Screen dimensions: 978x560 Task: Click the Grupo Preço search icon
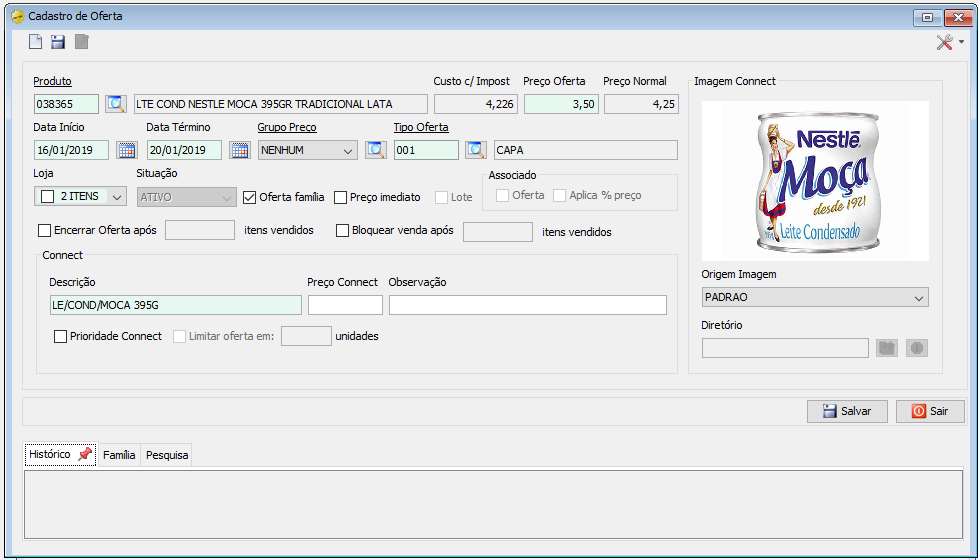click(375, 150)
